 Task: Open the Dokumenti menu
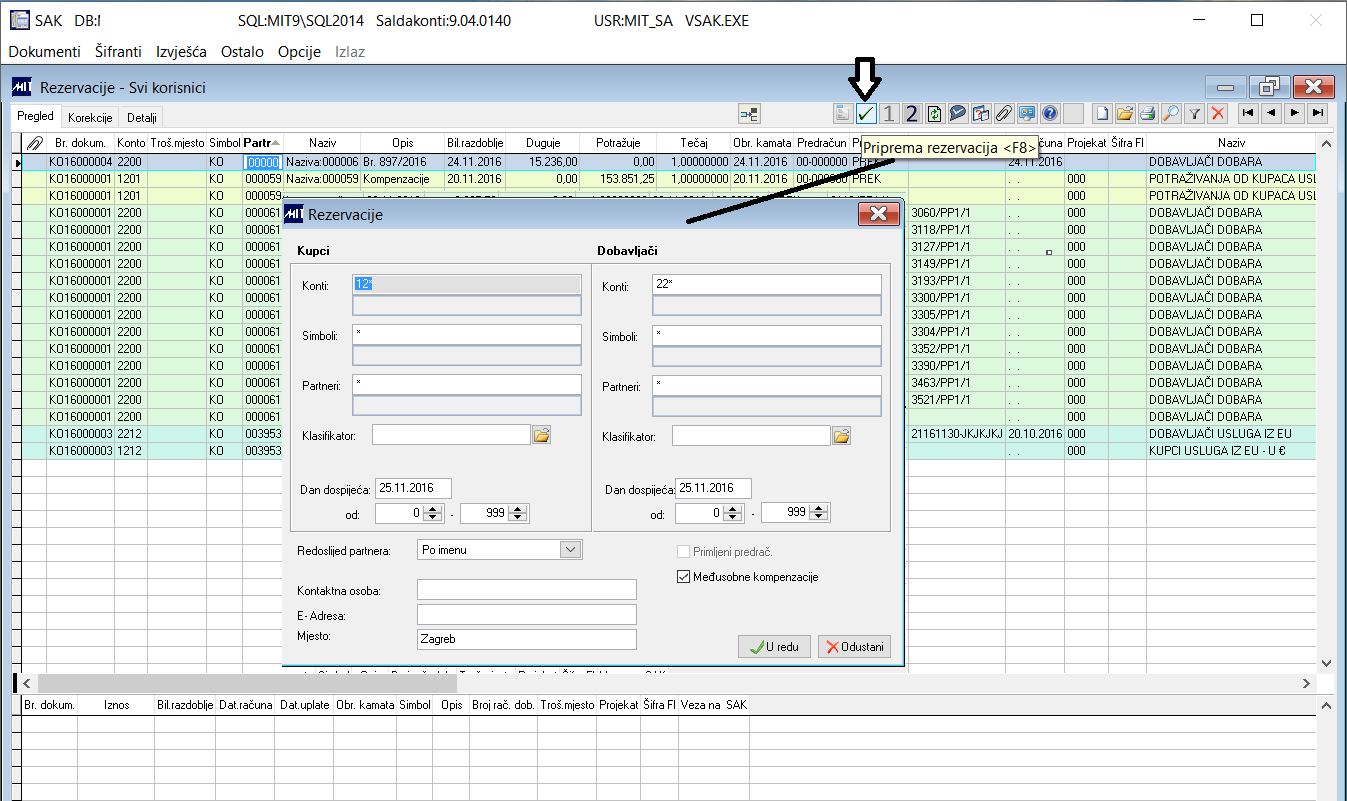click(44, 51)
